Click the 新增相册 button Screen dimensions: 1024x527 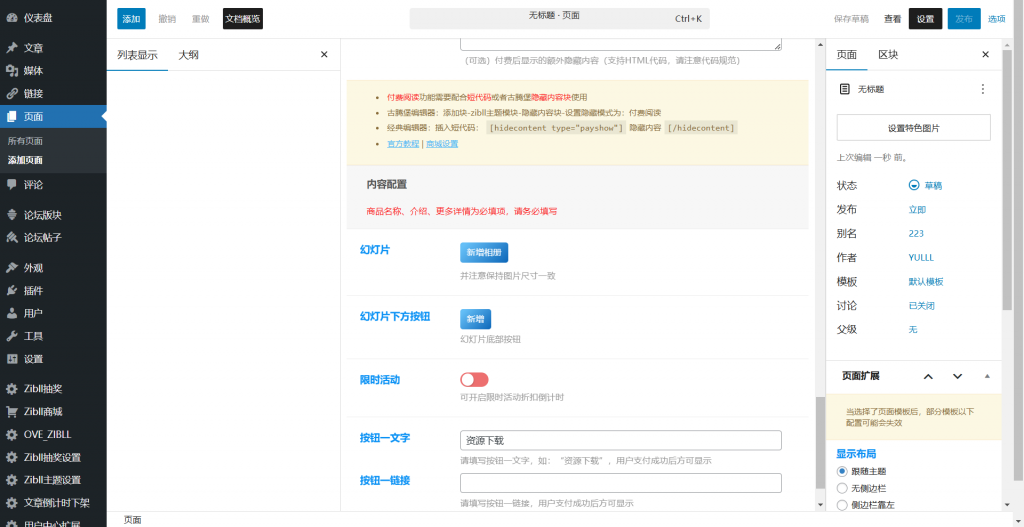484,252
